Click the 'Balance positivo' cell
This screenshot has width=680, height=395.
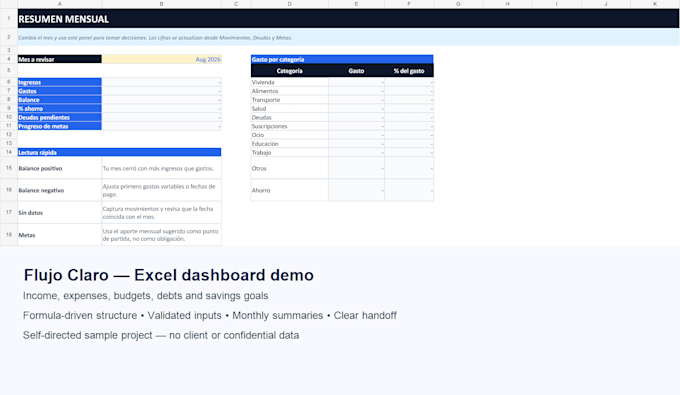[60, 168]
